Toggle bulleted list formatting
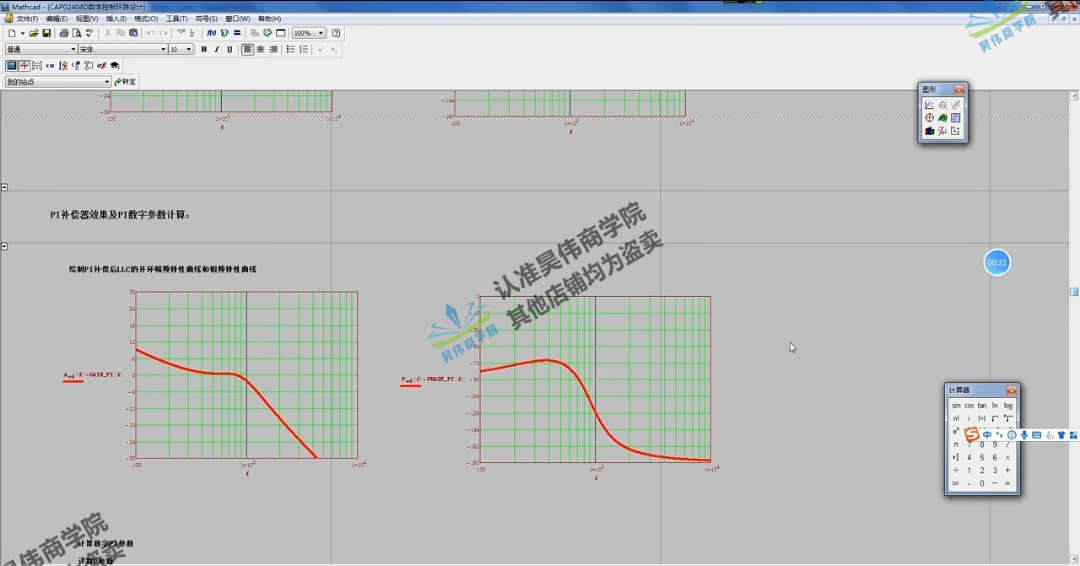Screen dimensions: 1080x566 (291, 50)
